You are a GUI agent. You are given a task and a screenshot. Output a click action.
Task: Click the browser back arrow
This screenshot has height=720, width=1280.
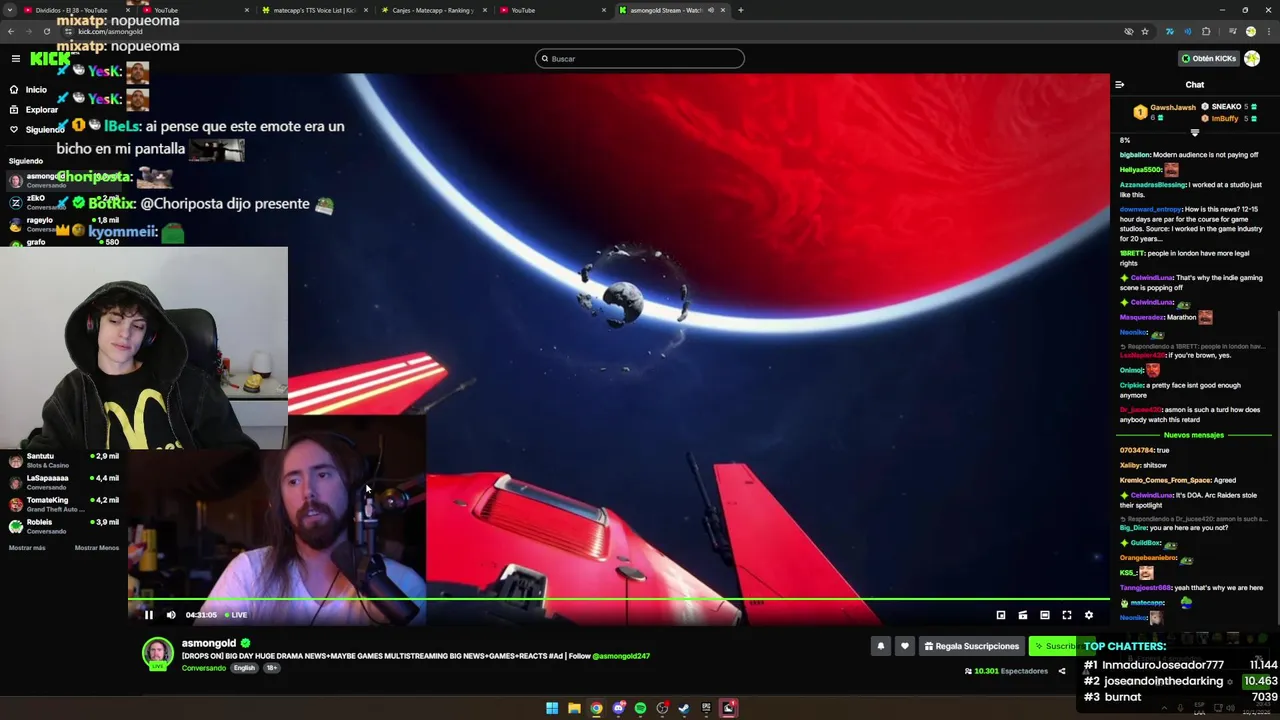11,31
